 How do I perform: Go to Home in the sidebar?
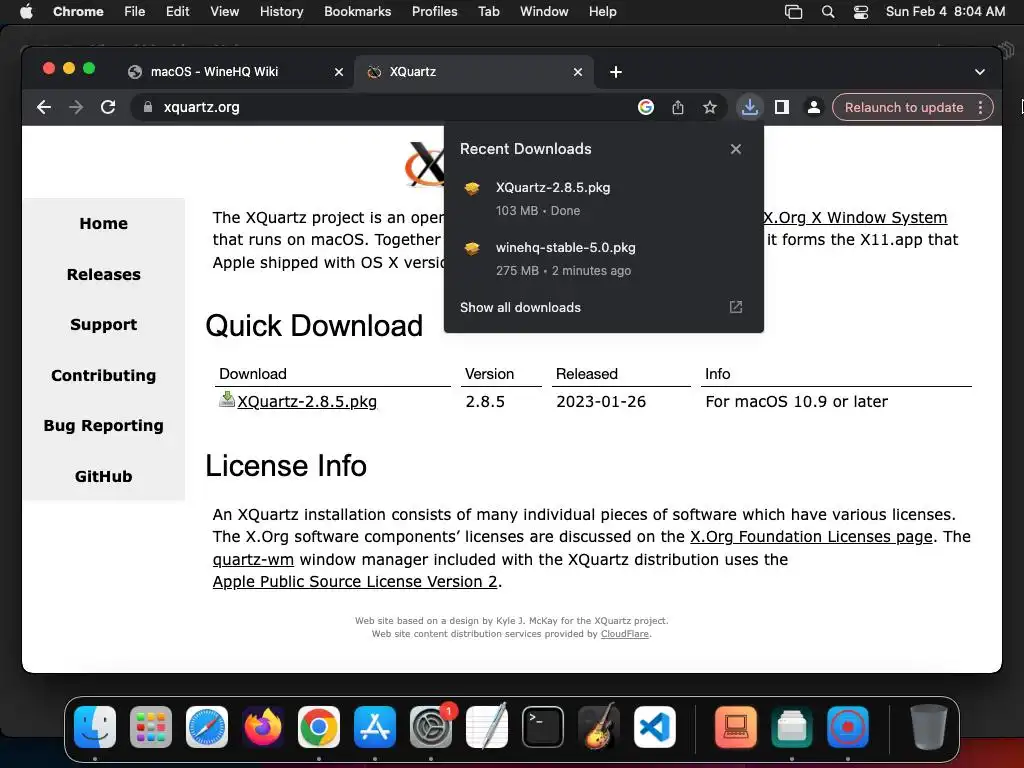click(x=104, y=223)
